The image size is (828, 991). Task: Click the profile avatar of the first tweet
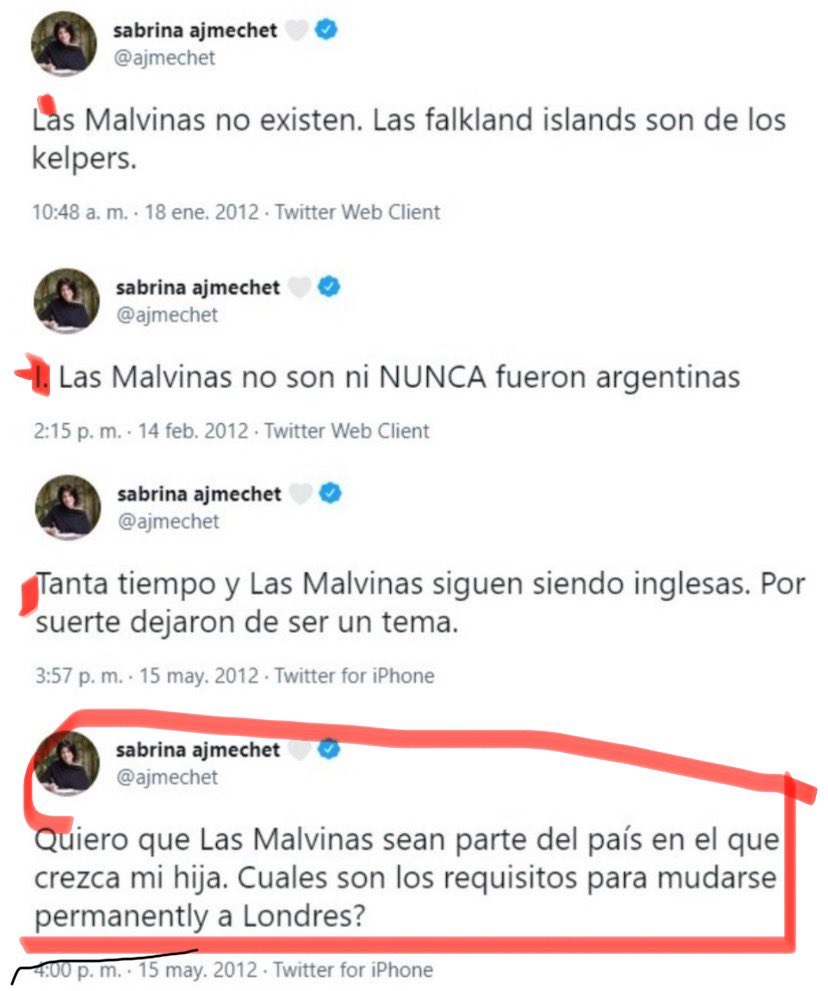(64, 44)
